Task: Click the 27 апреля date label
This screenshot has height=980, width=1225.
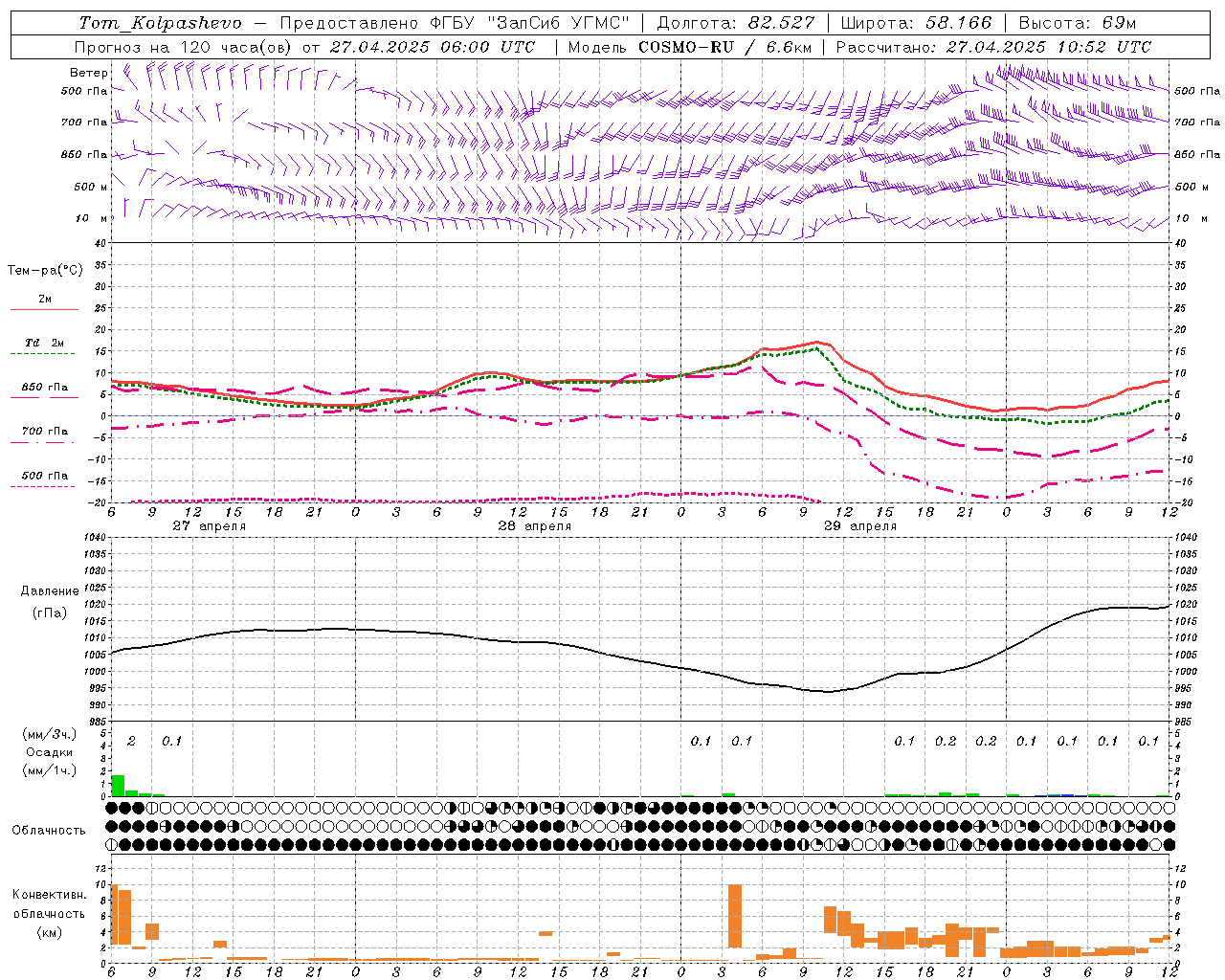Action: [x=210, y=526]
